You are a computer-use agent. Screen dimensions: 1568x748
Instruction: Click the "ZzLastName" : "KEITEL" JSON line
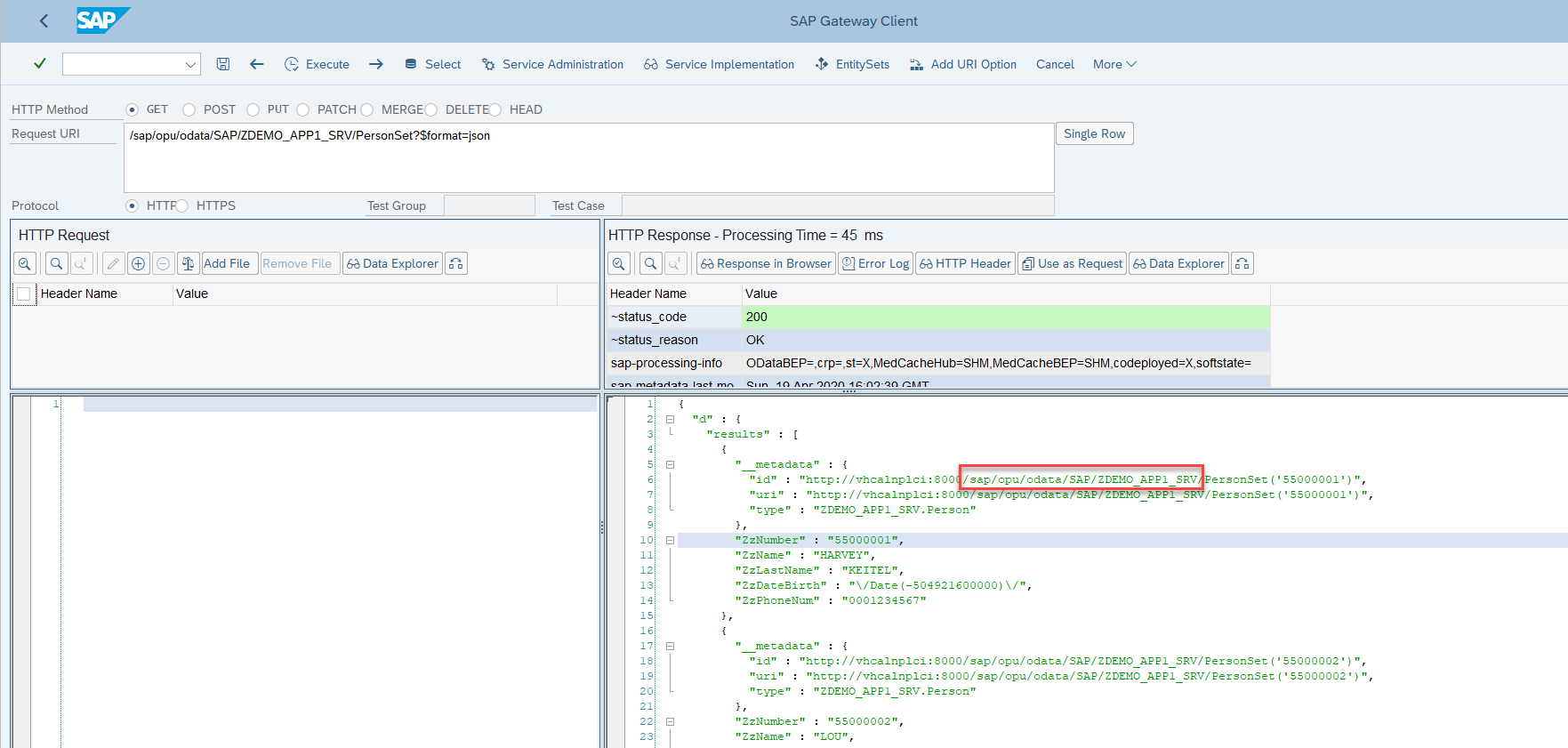[x=819, y=570]
